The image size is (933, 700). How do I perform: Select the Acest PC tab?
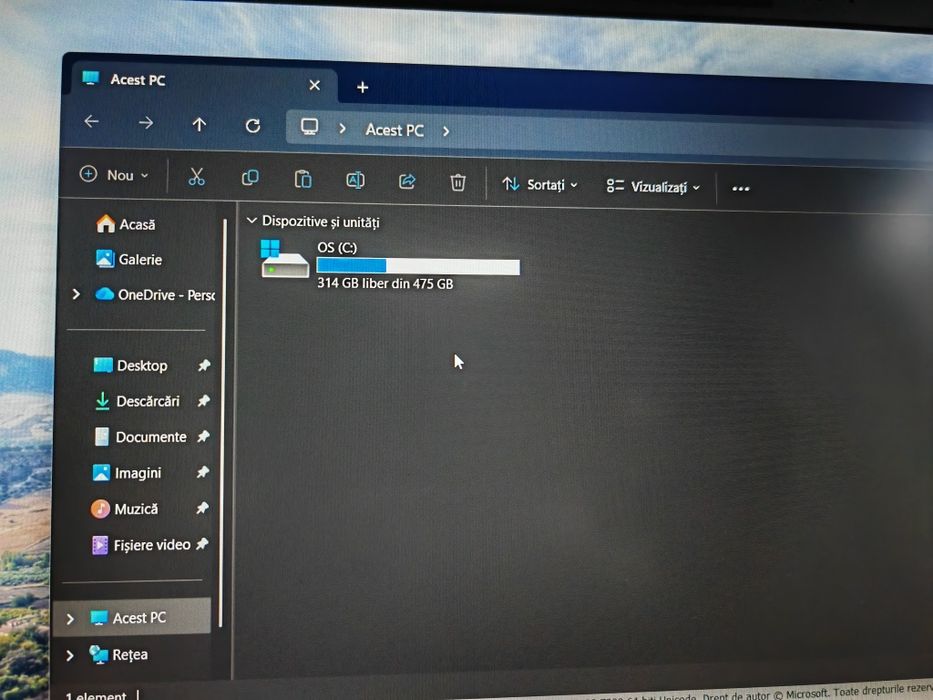[x=204, y=83]
